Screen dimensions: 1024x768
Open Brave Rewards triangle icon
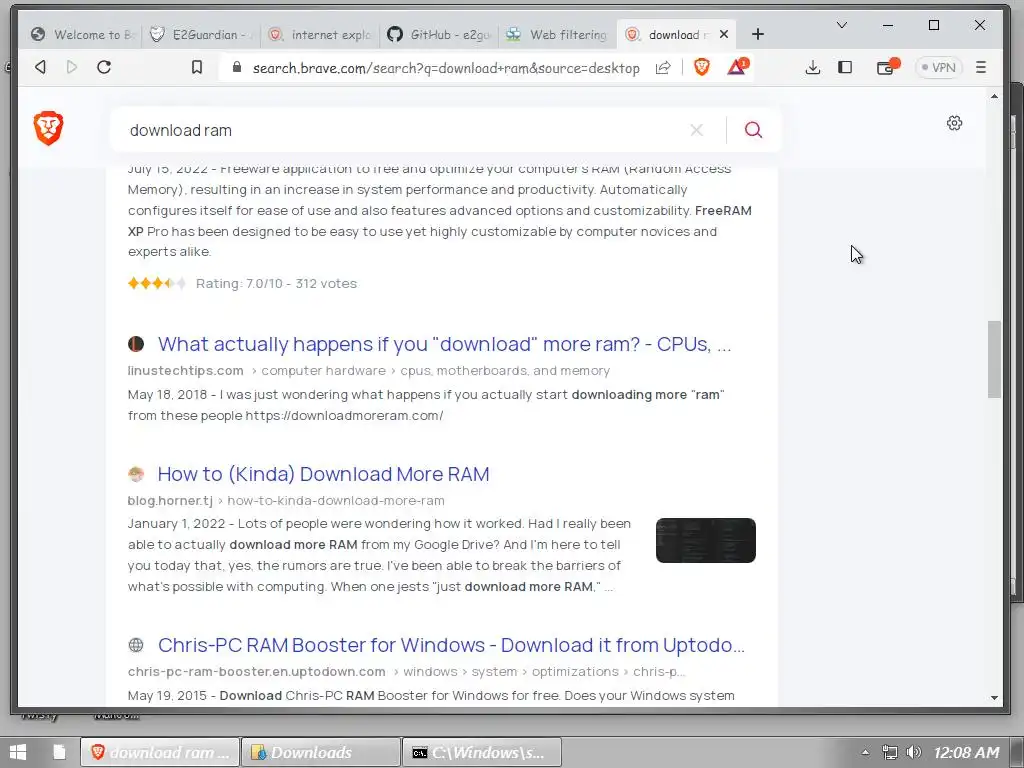click(x=737, y=67)
